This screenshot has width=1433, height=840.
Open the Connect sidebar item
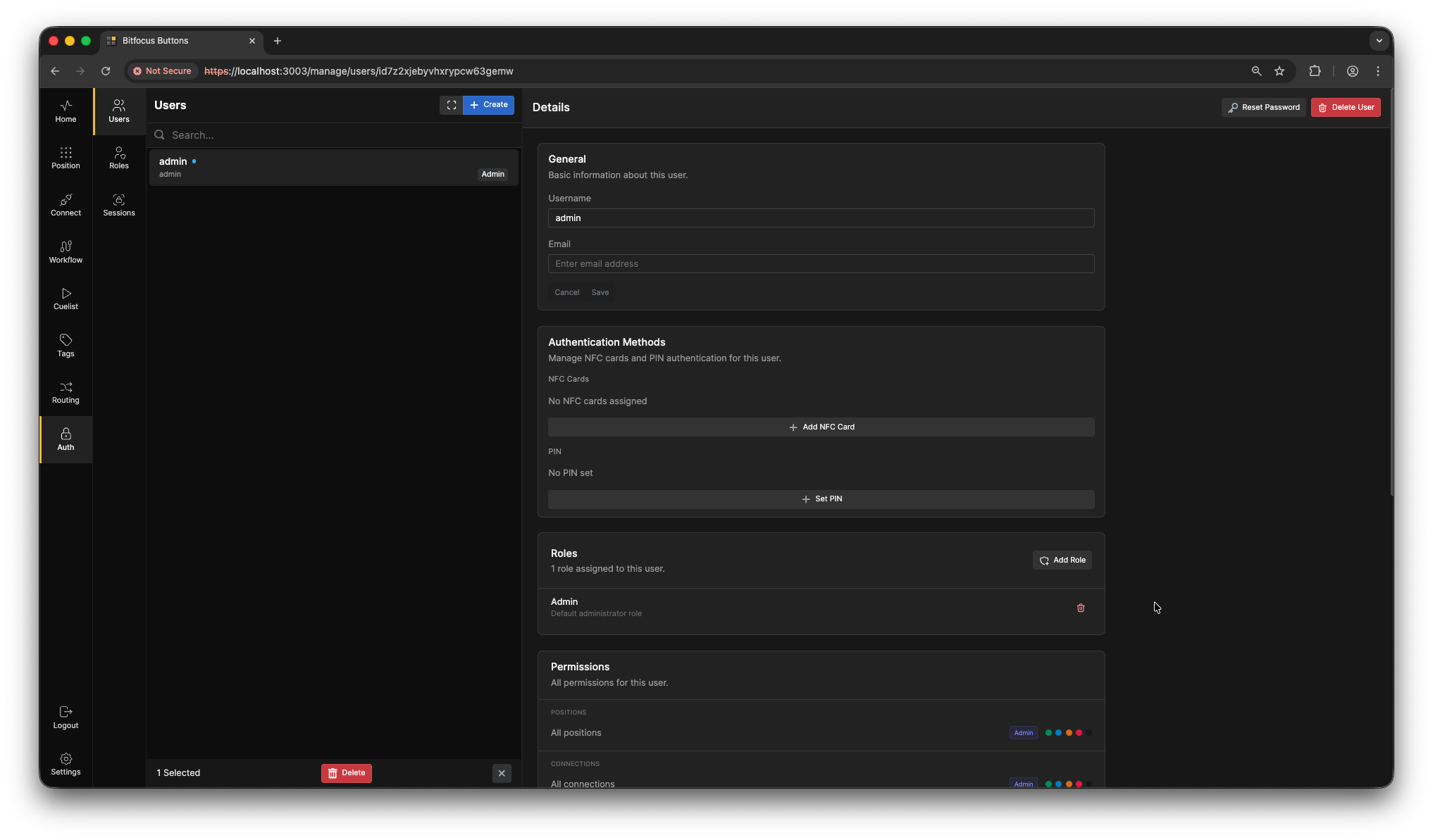66,205
